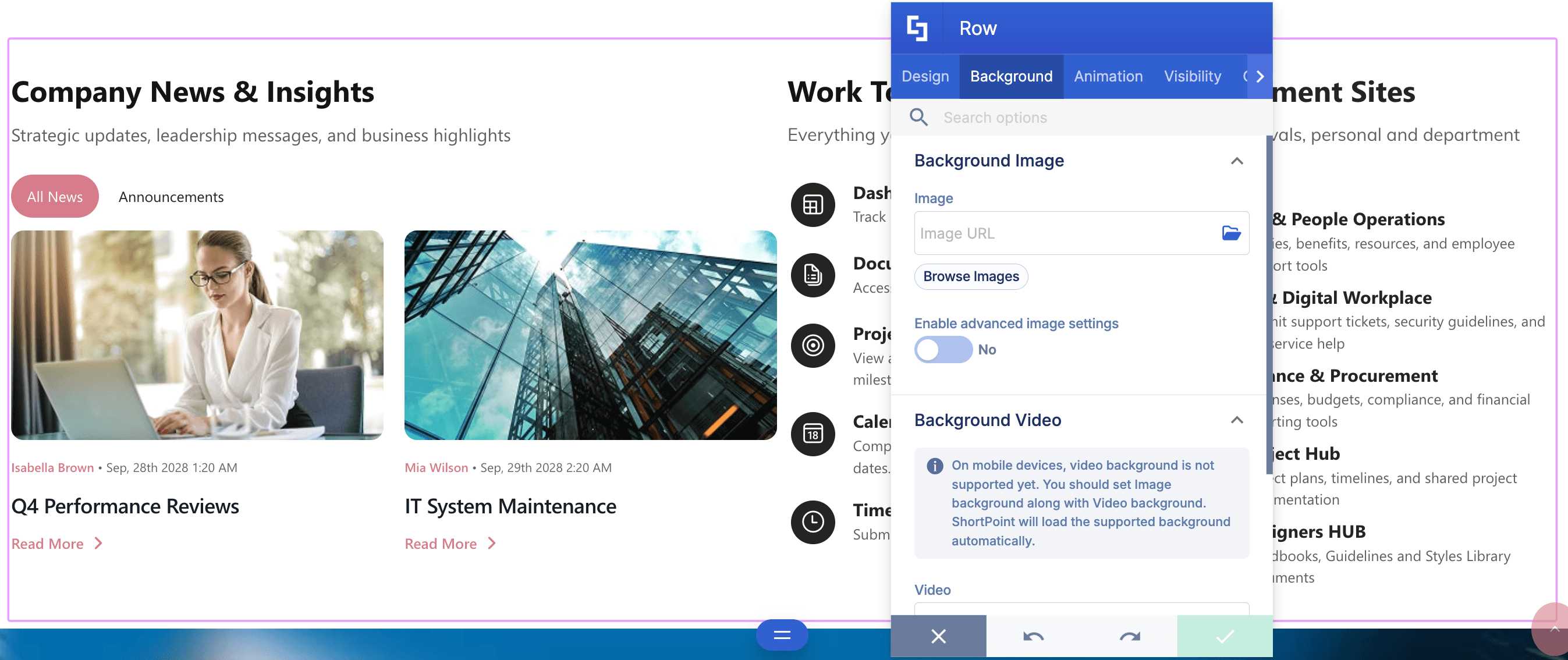Viewport: 1568px width, 660px height.
Task: Click the Calendar 18 icon
Action: coord(813,434)
